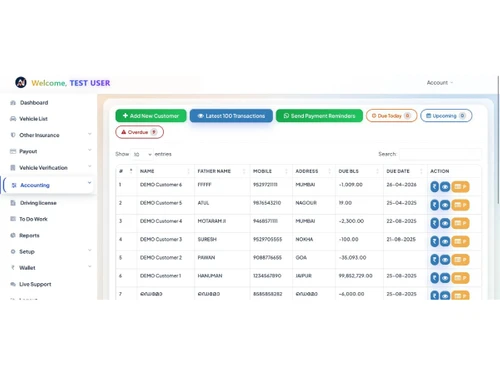Expand the Wallet submenu chevron
The width and height of the screenshot is (500, 375).
90,266
